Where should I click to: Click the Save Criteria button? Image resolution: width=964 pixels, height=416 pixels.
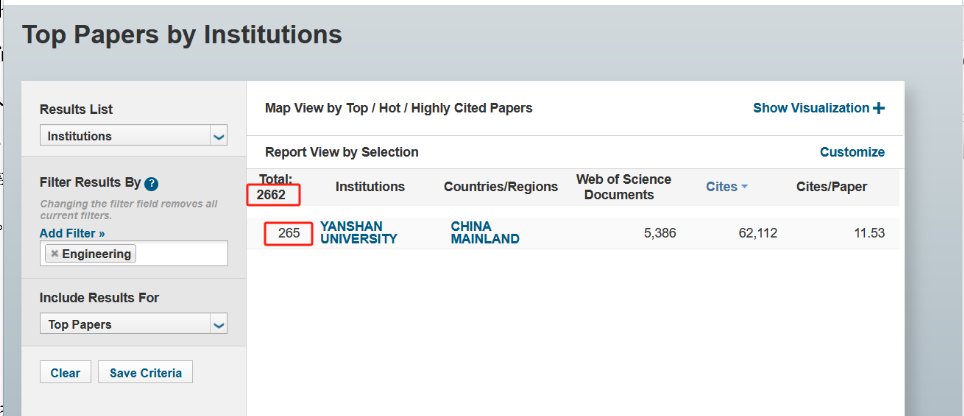tap(145, 373)
